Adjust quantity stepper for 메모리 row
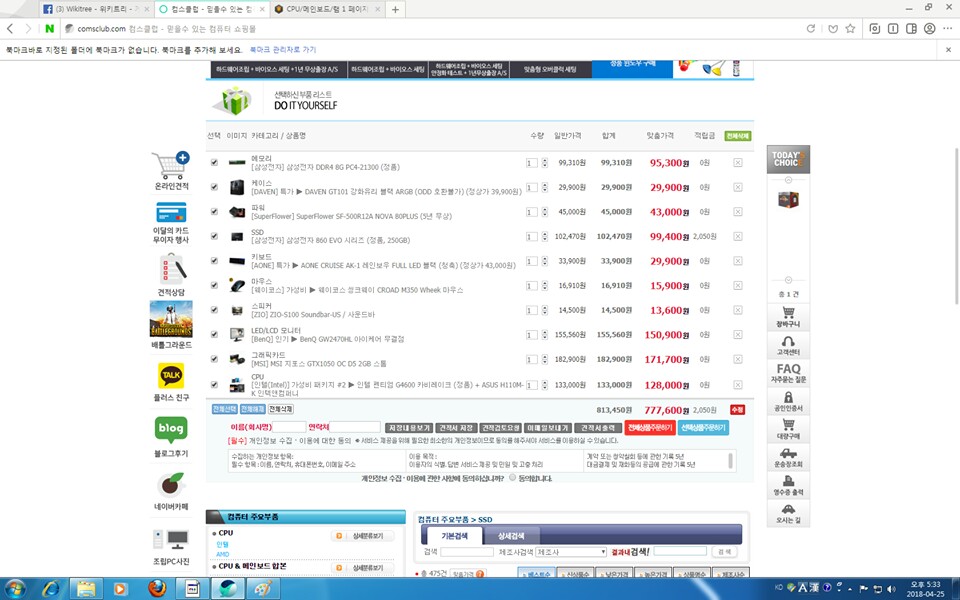Viewport: 960px width, 600px height. coord(545,163)
